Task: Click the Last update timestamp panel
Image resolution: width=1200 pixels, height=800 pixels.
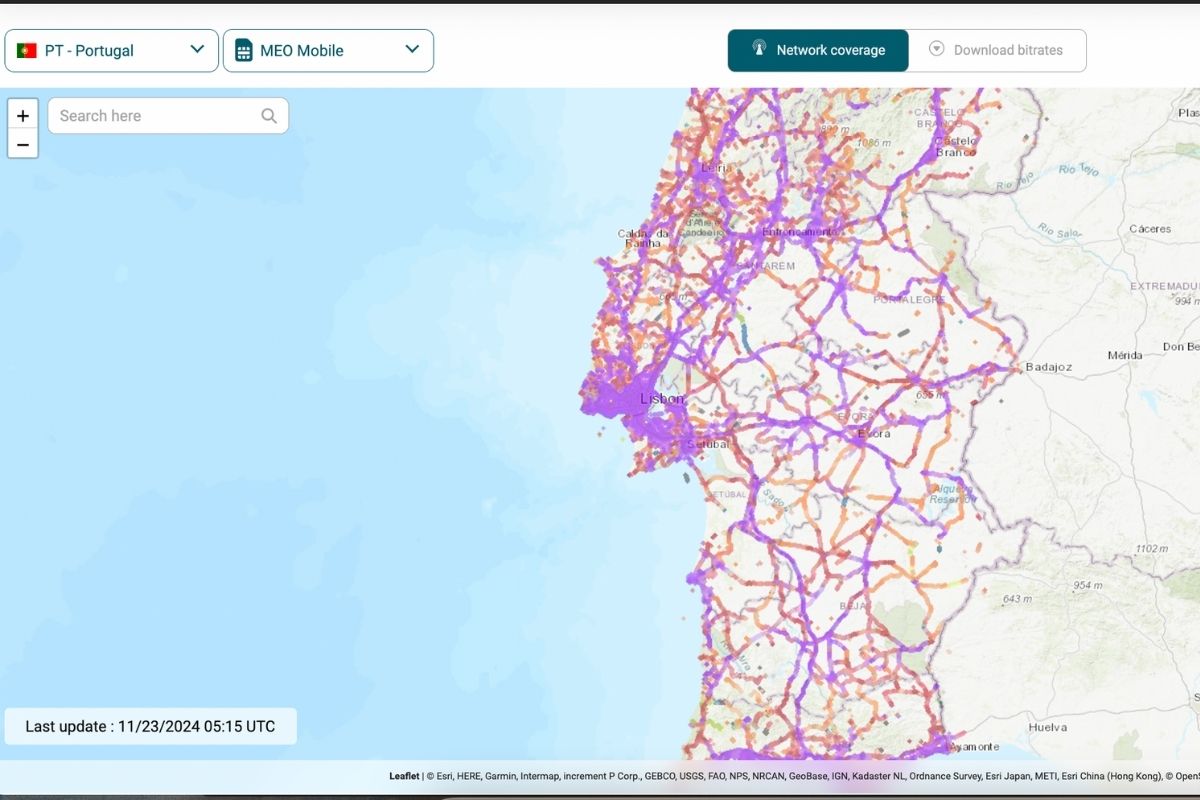Action: (150, 726)
